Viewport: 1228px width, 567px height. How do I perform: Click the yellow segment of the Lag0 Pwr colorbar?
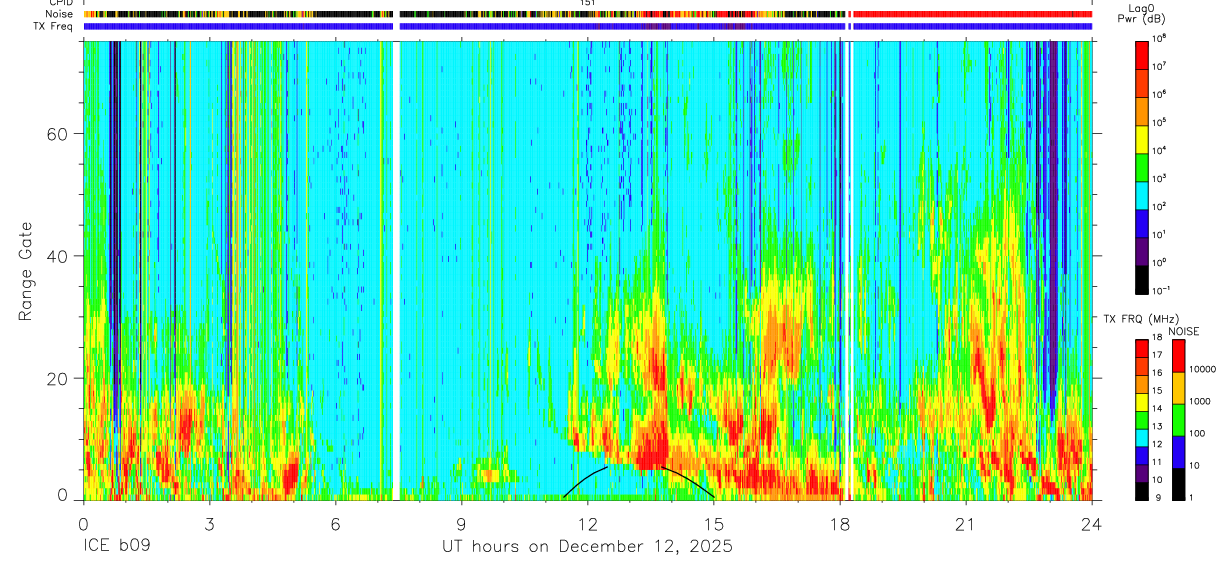[1143, 138]
